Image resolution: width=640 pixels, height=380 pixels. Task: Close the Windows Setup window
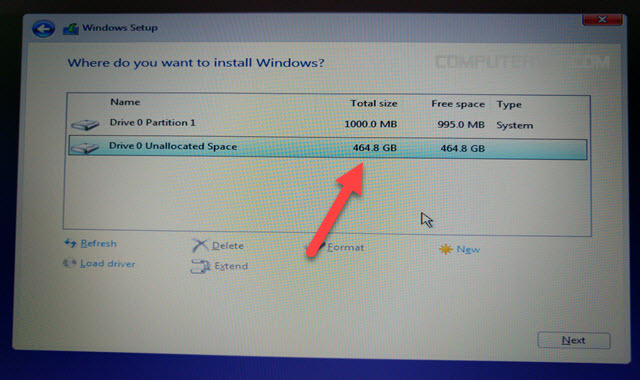pyautogui.click(x=602, y=19)
